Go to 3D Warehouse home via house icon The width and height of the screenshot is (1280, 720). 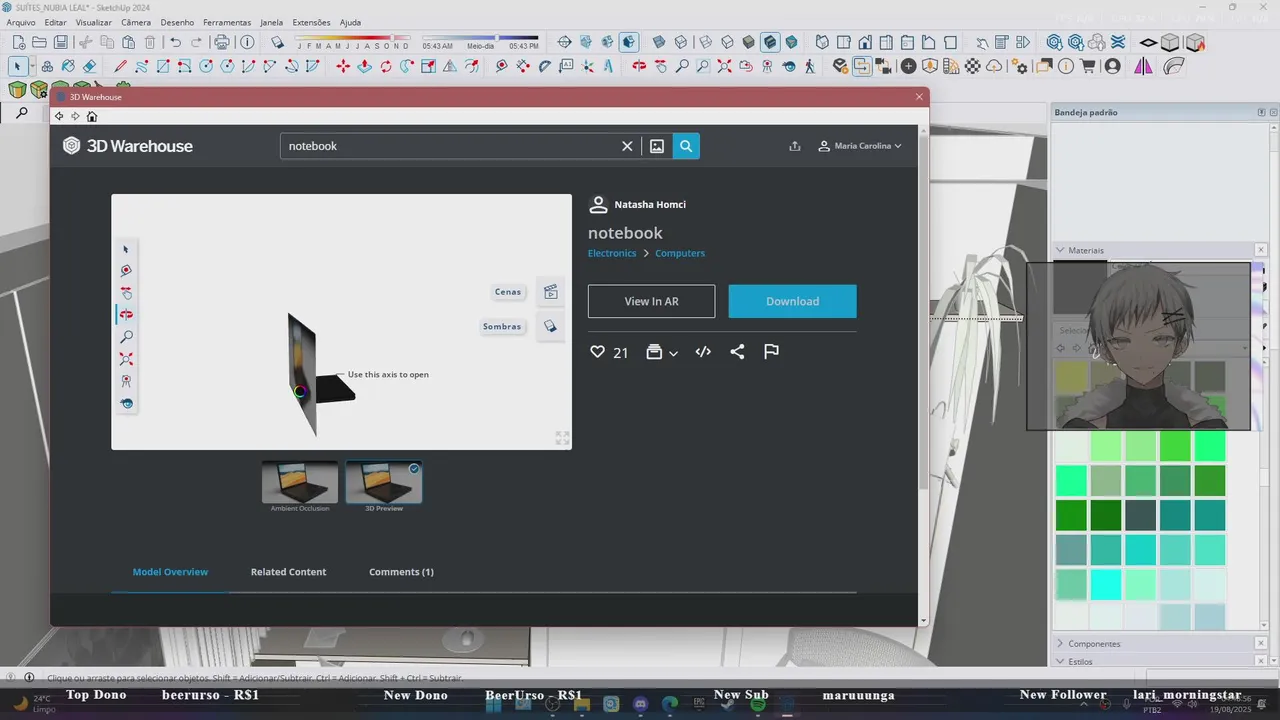pos(92,117)
